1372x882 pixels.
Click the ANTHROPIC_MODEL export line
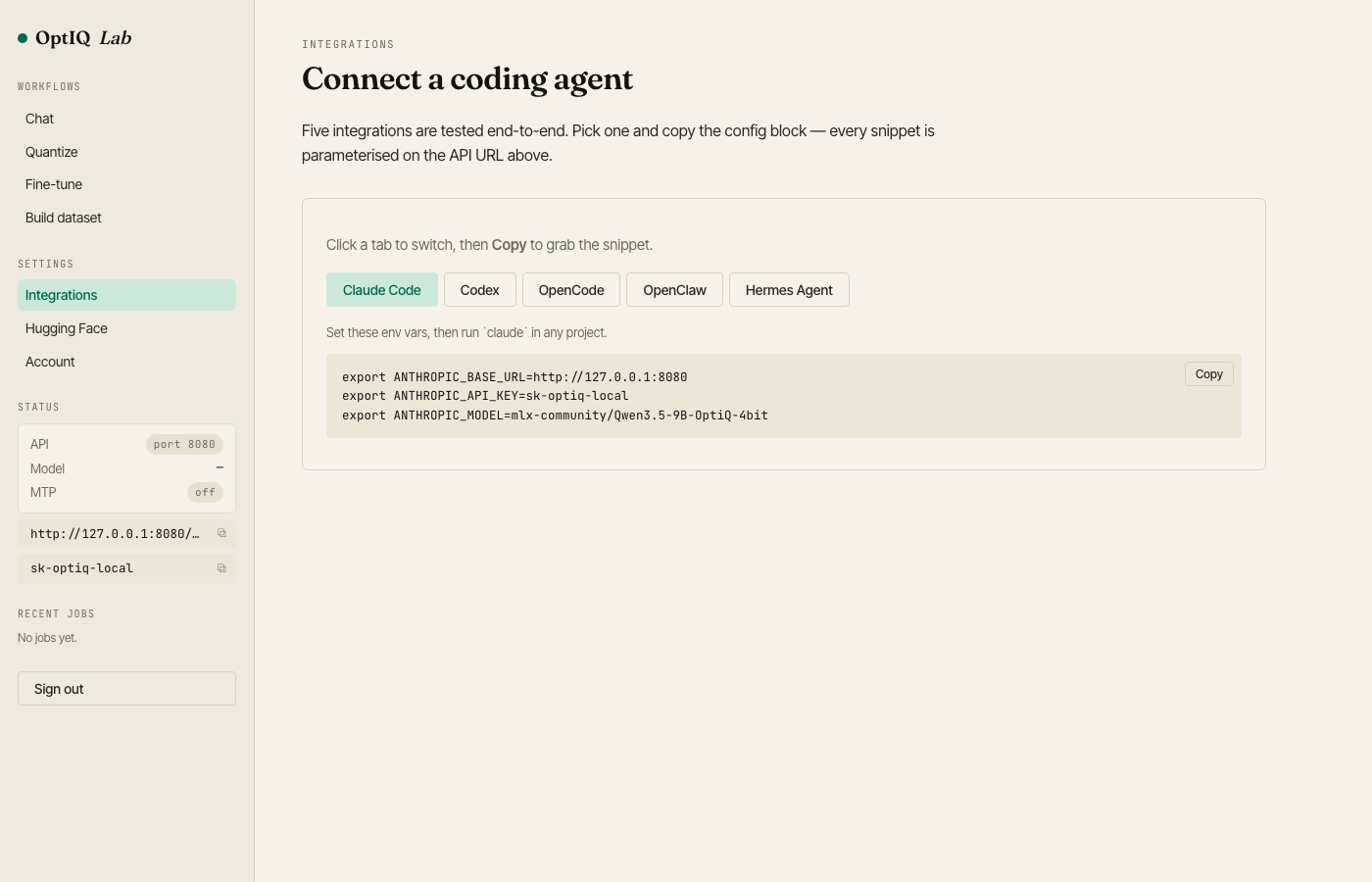coord(555,416)
